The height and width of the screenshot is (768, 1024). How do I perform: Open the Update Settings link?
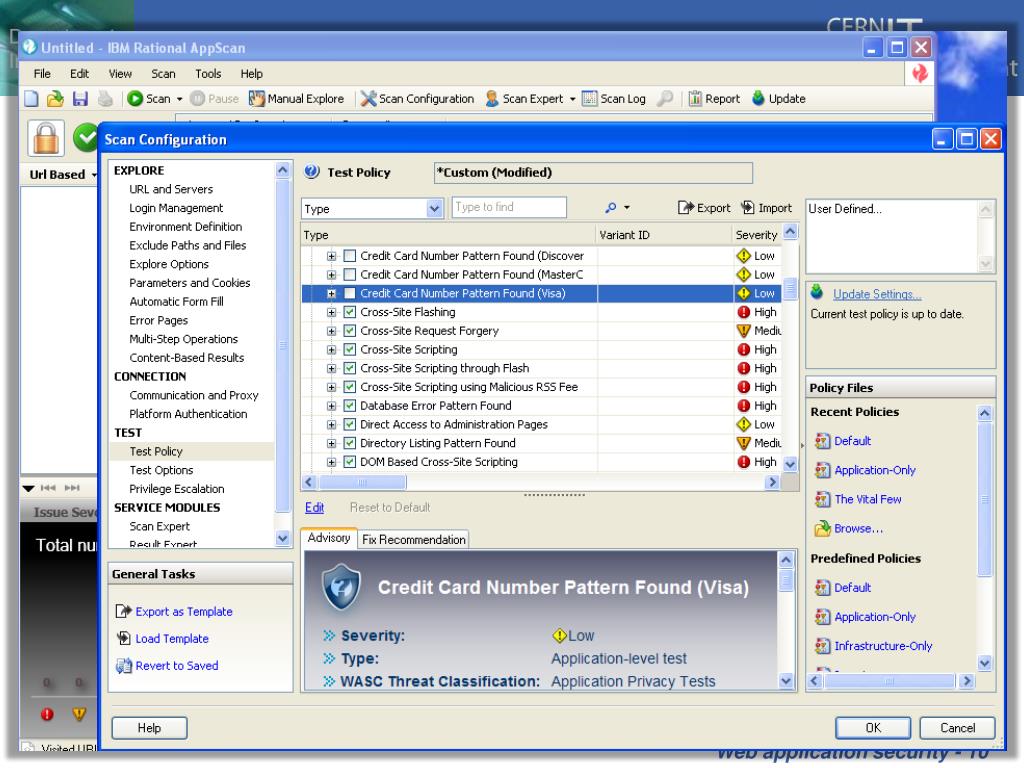[877, 294]
